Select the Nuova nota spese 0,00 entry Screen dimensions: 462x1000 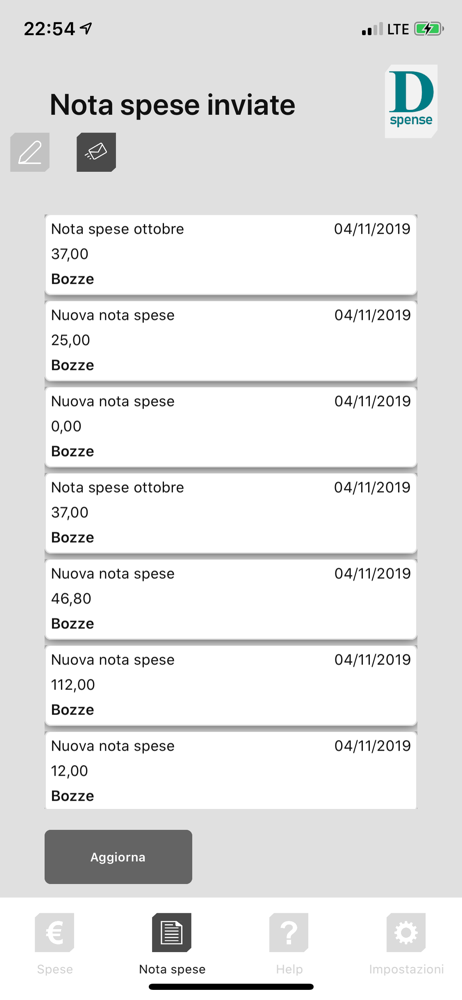[230, 427]
